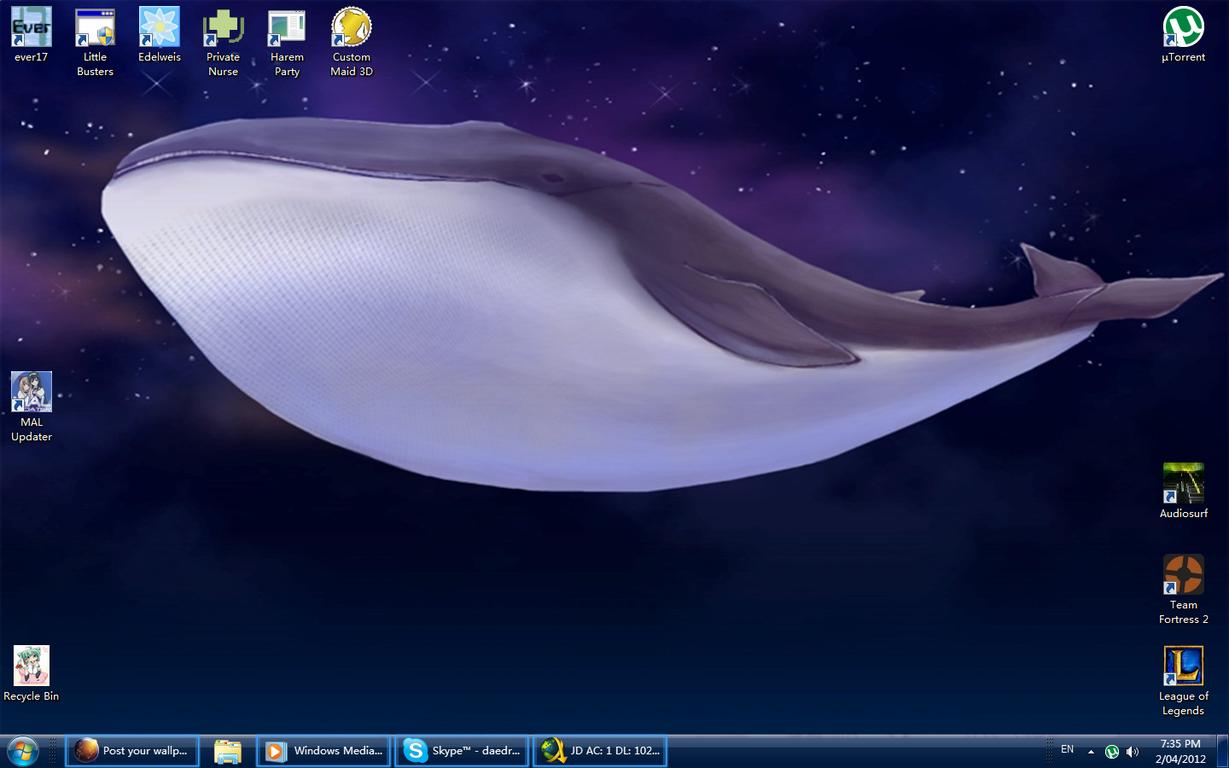Open the µTorrent desktop shortcut
The image size is (1229, 768).
[1183, 28]
